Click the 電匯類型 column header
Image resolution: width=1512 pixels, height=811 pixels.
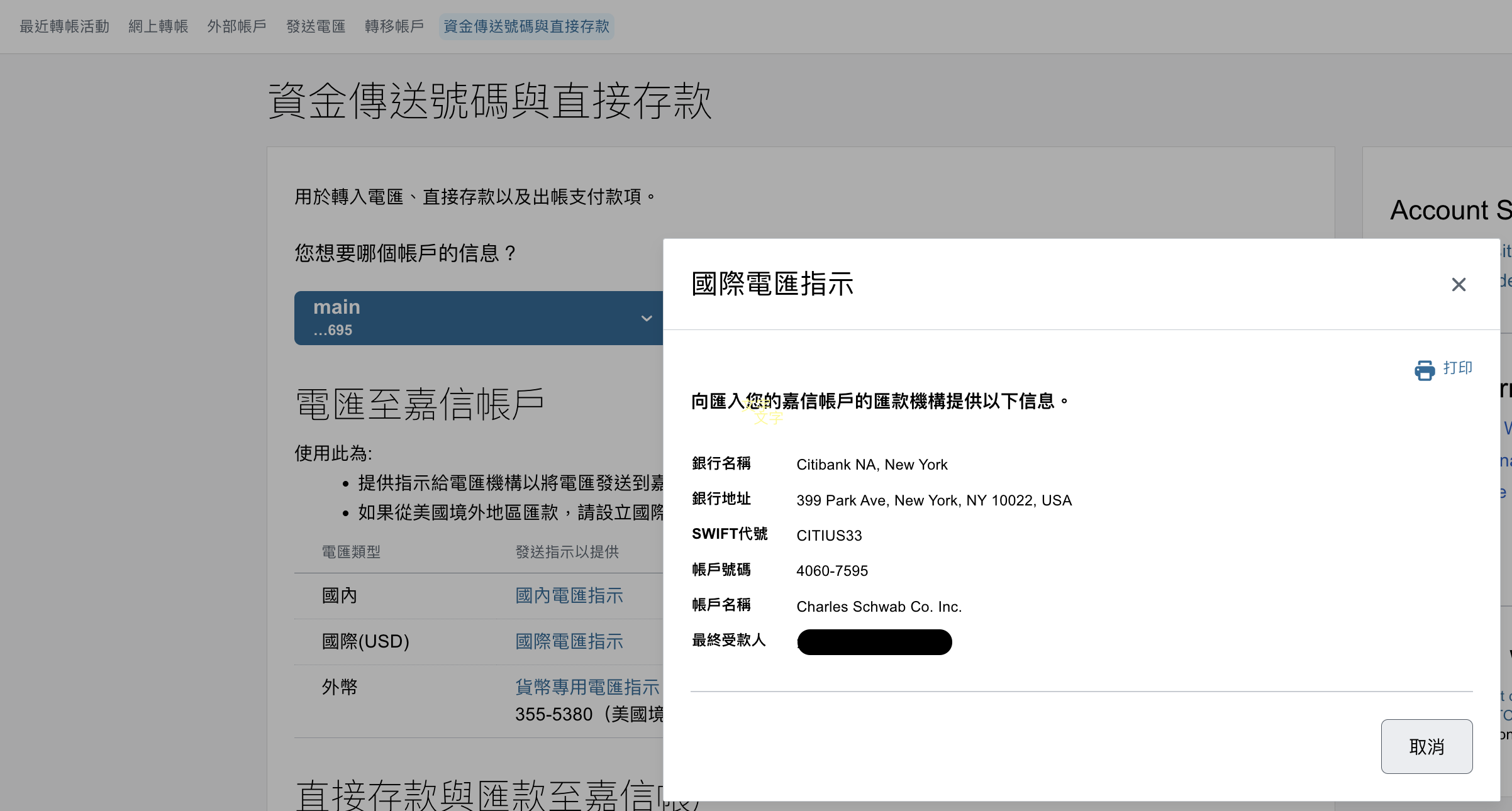(x=351, y=551)
